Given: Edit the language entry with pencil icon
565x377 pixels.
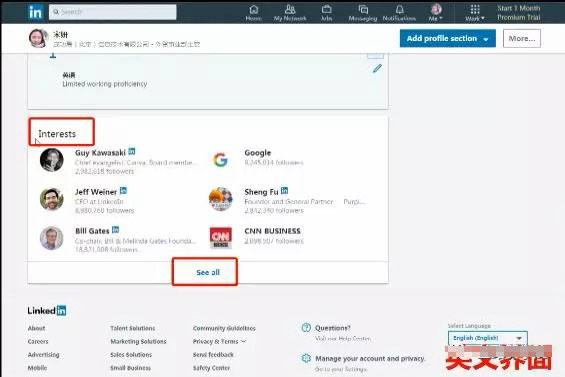Looking at the screenshot, I should (x=377, y=68).
